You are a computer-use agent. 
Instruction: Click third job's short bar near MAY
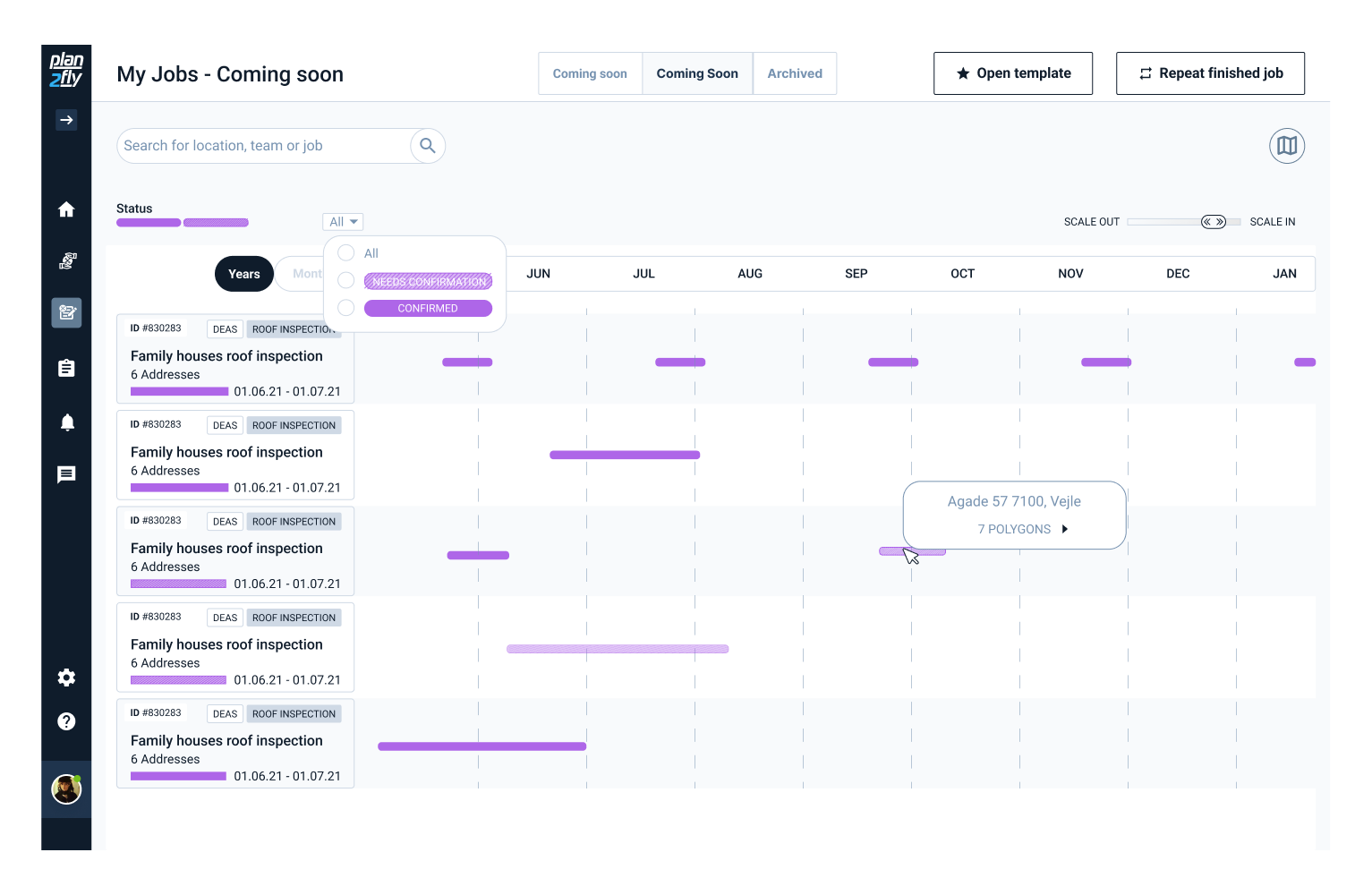[x=478, y=556]
